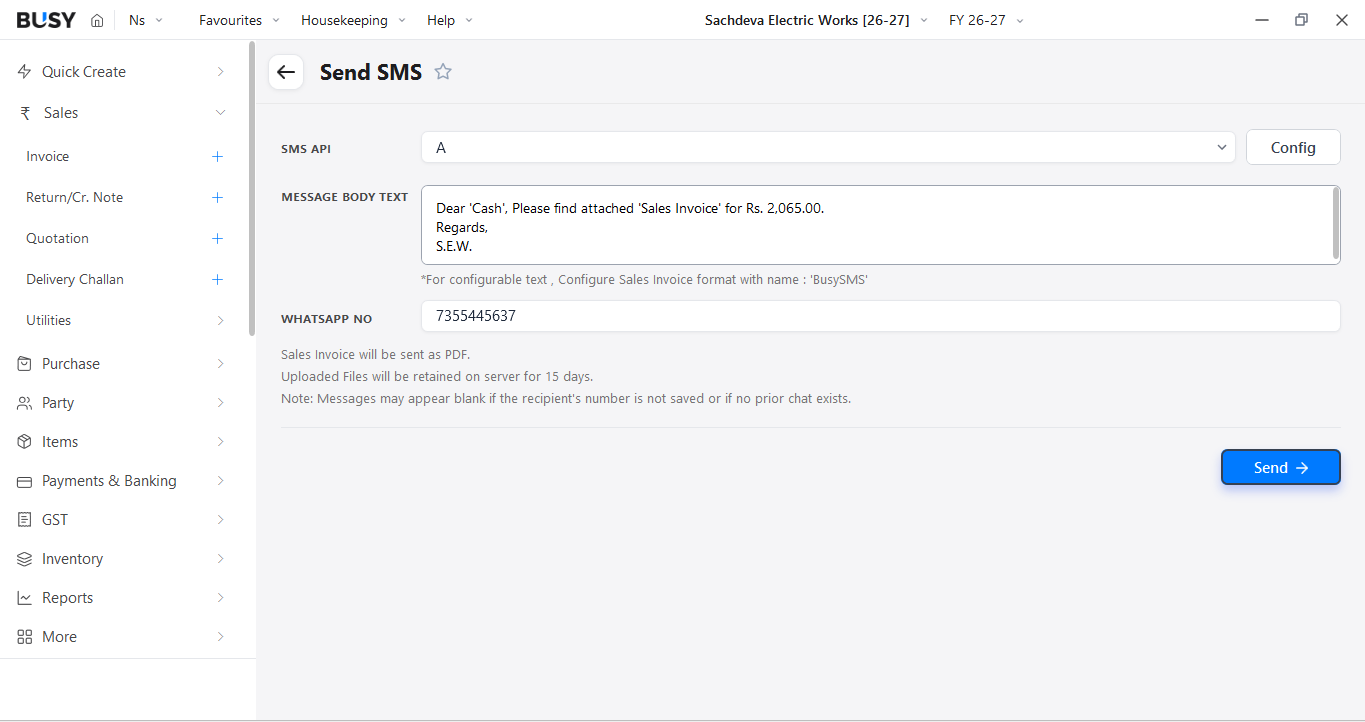Click the Inventory menu label

pos(72,559)
